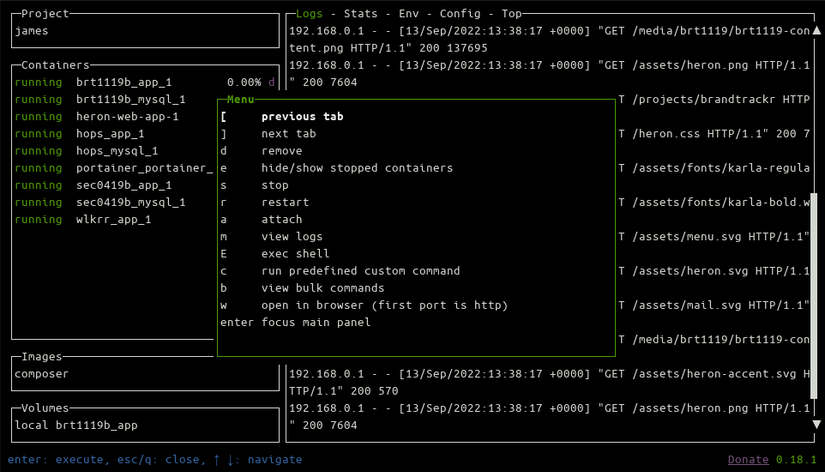
Task: Select 'next tab' menu entry
Action: [416, 134]
